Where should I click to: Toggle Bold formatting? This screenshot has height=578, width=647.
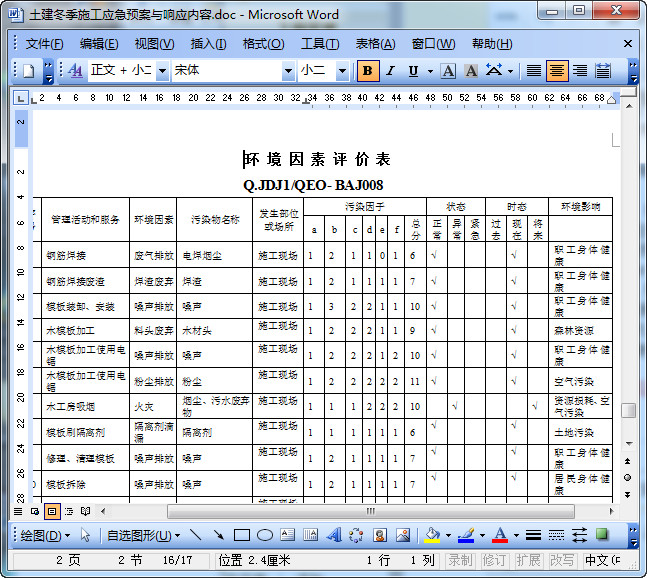[368, 71]
